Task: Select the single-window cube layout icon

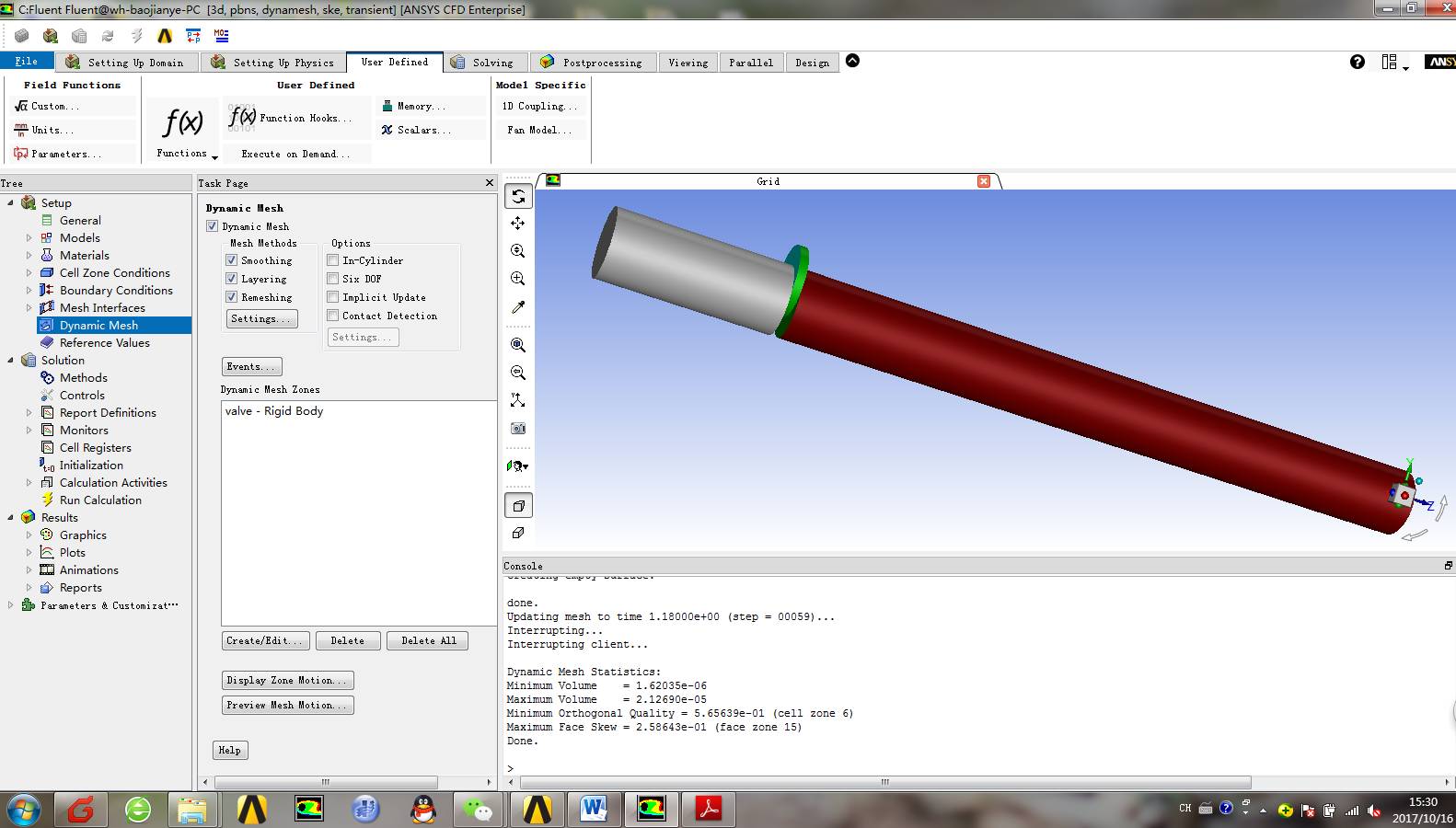Action: (518, 505)
